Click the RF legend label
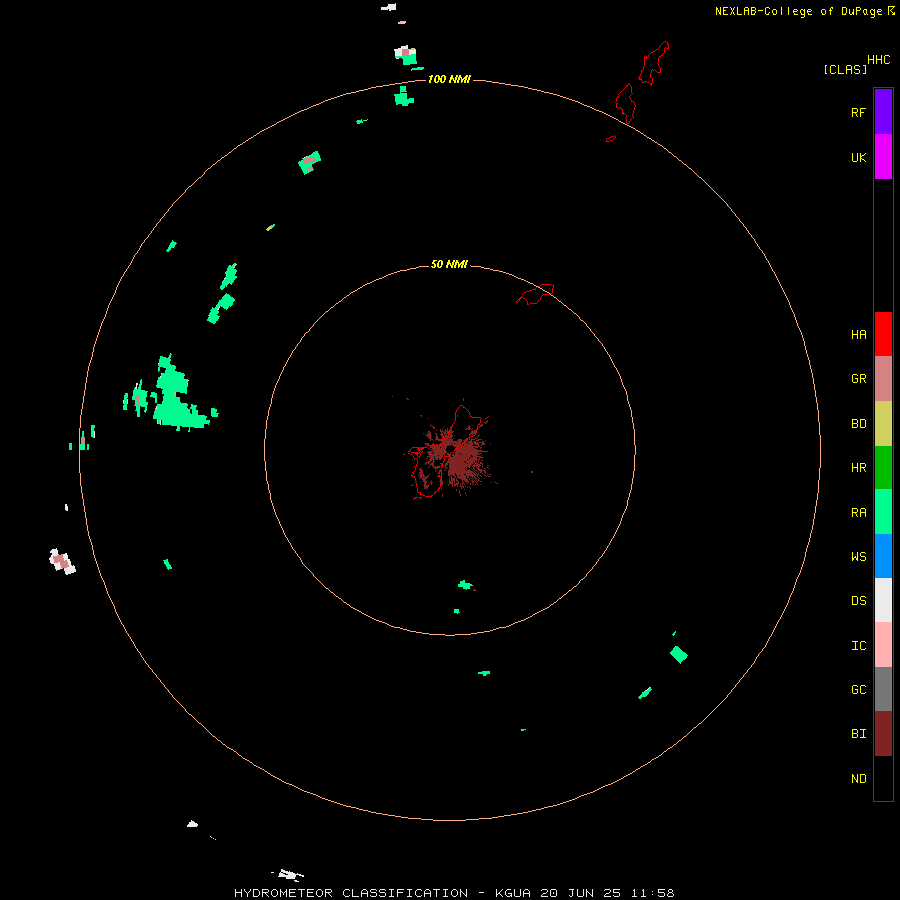The height and width of the screenshot is (900, 900). (858, 112)
